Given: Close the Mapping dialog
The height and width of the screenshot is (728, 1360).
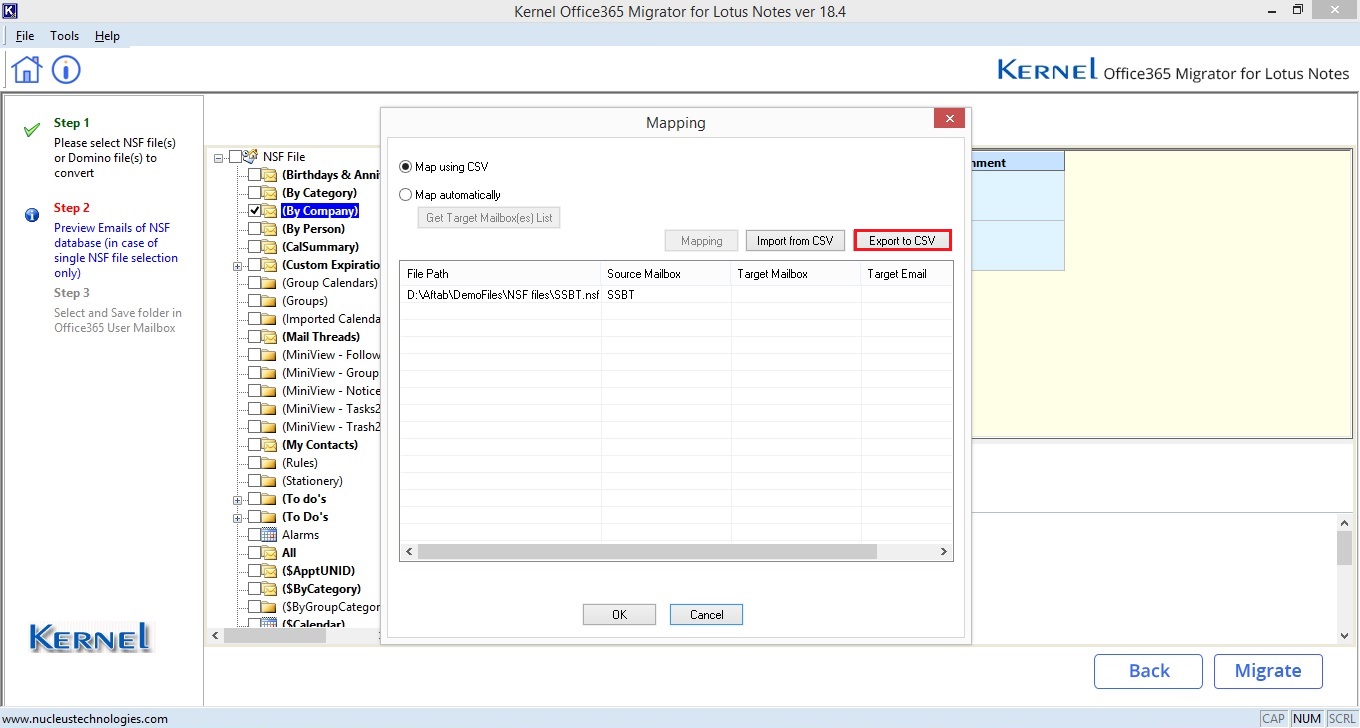Looking at the screenshot, I should click(948, 118).
